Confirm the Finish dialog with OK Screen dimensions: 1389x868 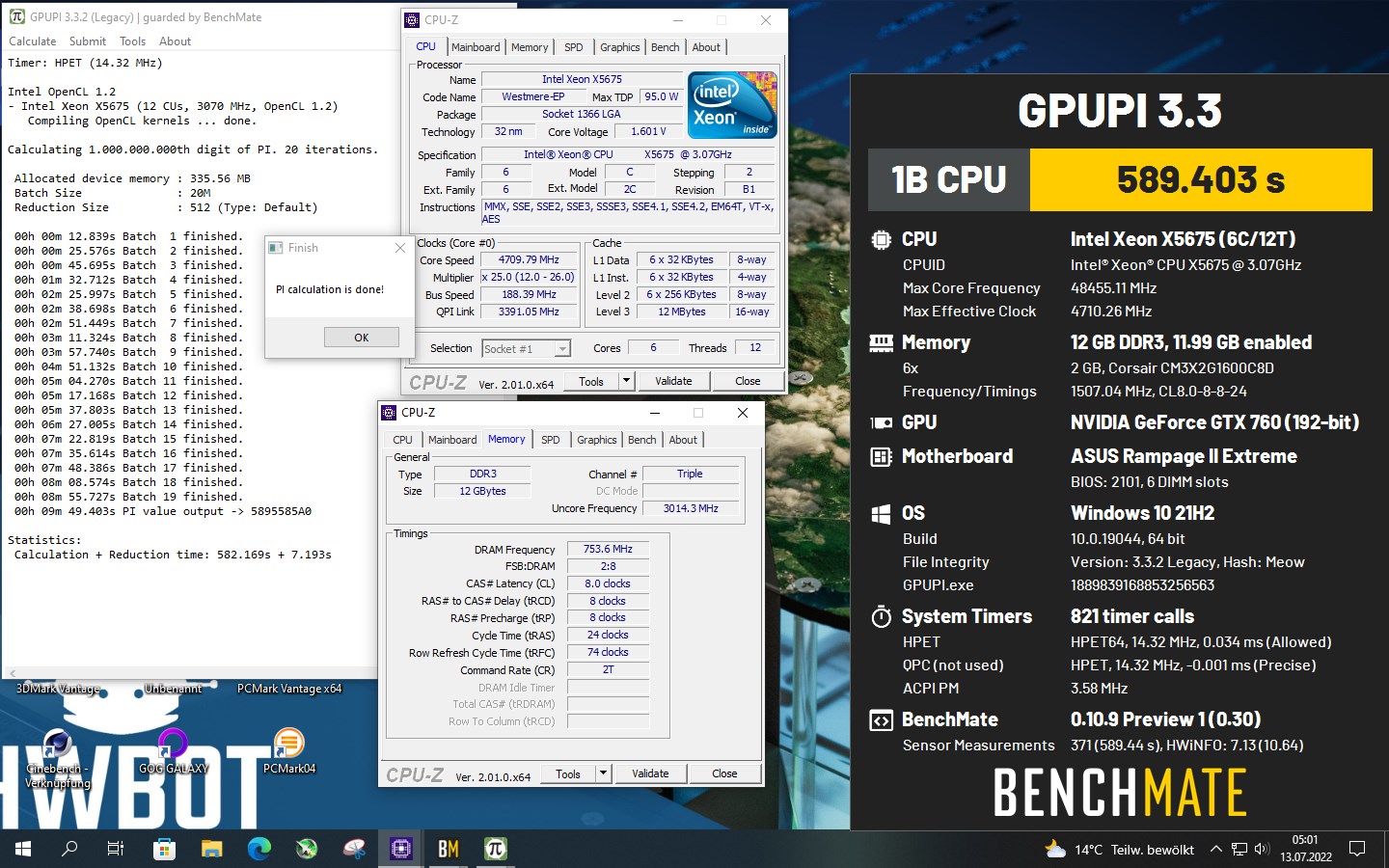click(x=362, y=338)
